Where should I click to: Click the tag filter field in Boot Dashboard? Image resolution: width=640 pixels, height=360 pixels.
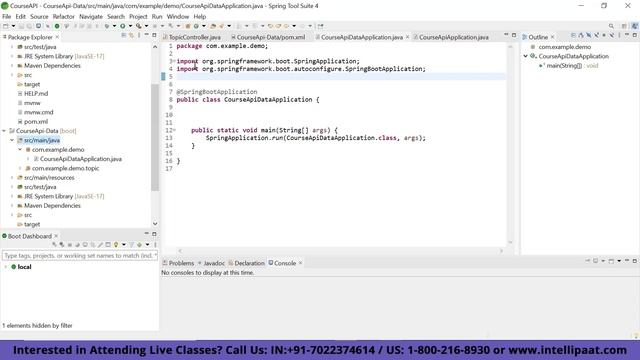[80, 256]
